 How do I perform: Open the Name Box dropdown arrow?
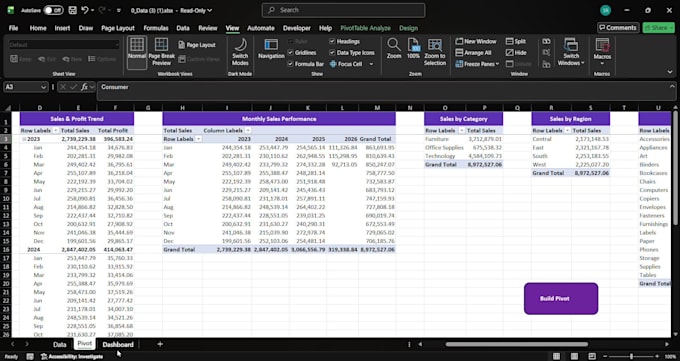pyautogui.click(x=43, y=87)
